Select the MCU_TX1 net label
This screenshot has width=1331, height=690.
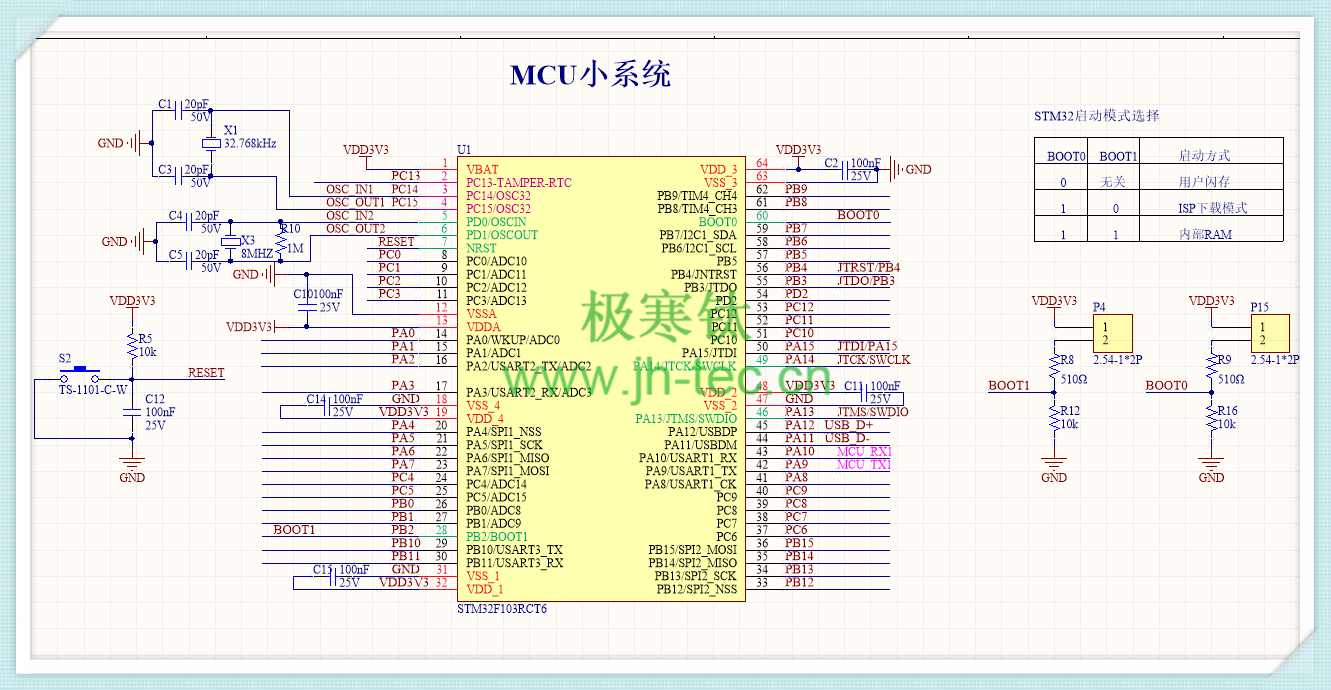864,464
